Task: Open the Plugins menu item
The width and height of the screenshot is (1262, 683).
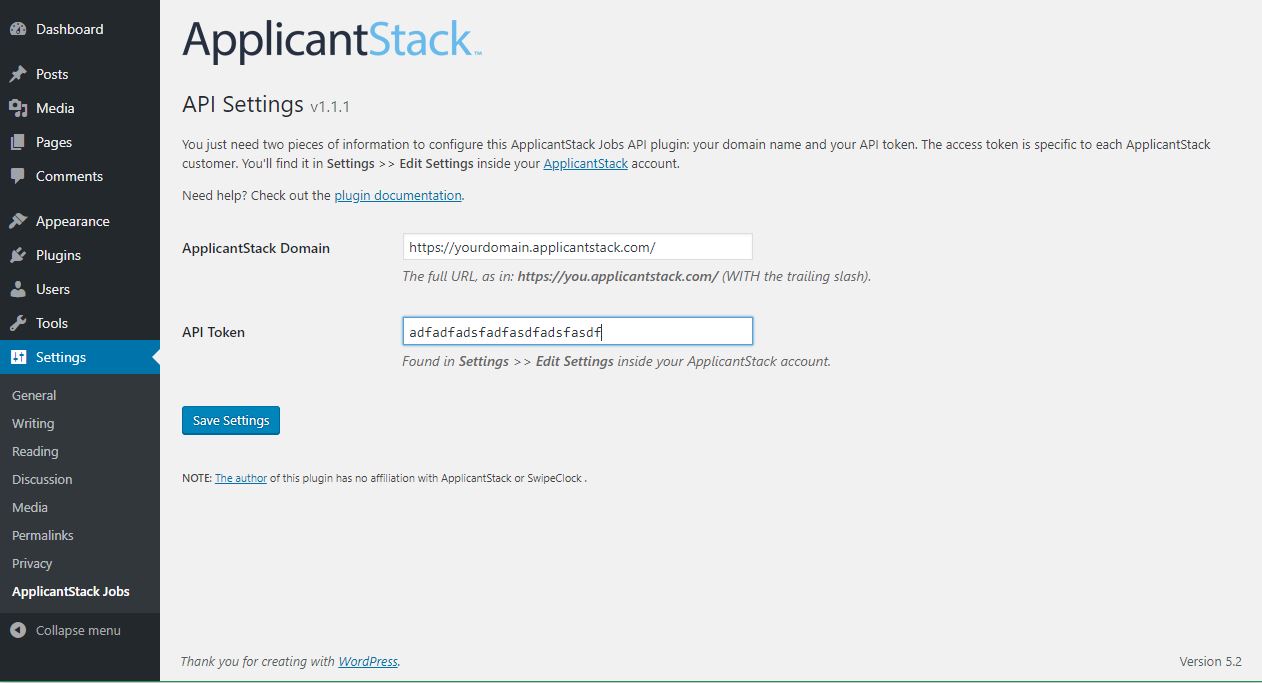Action: pyautogui.click(x=80, y=255)
